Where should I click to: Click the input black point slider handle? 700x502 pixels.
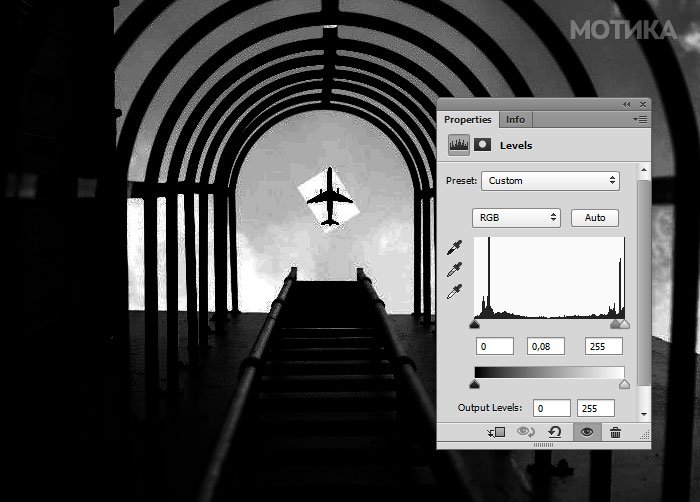point(474,324)
